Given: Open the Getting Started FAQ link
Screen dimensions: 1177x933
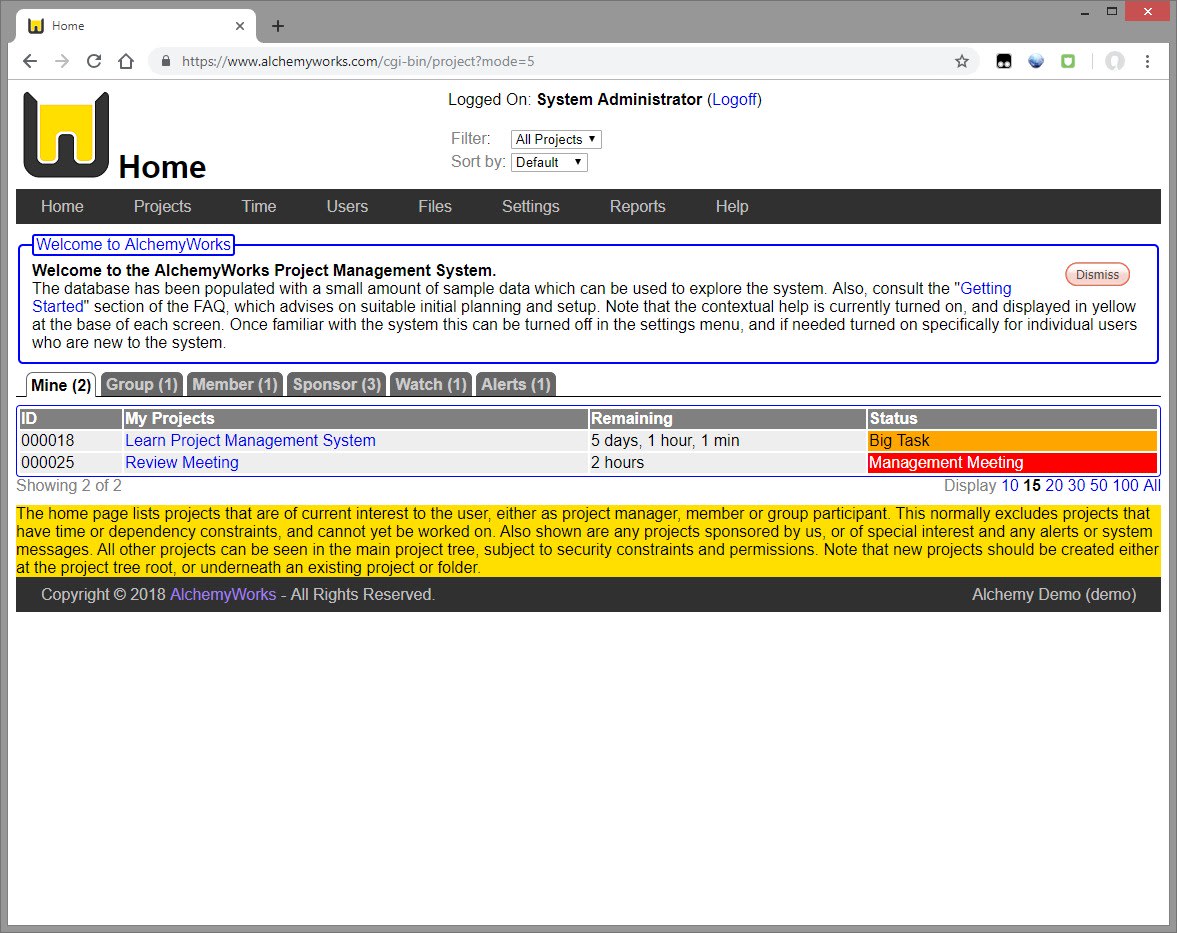Looking at the screenshot, I should pos(986,288).
